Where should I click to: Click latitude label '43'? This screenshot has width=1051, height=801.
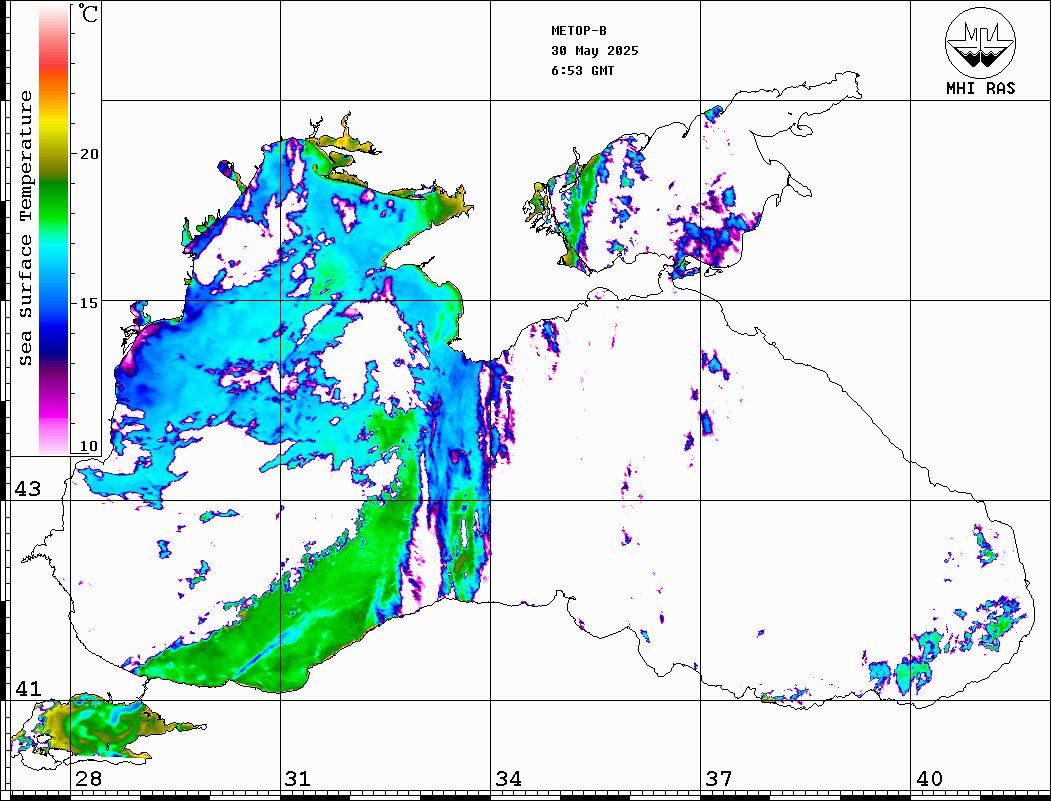[x=28, y=489]
